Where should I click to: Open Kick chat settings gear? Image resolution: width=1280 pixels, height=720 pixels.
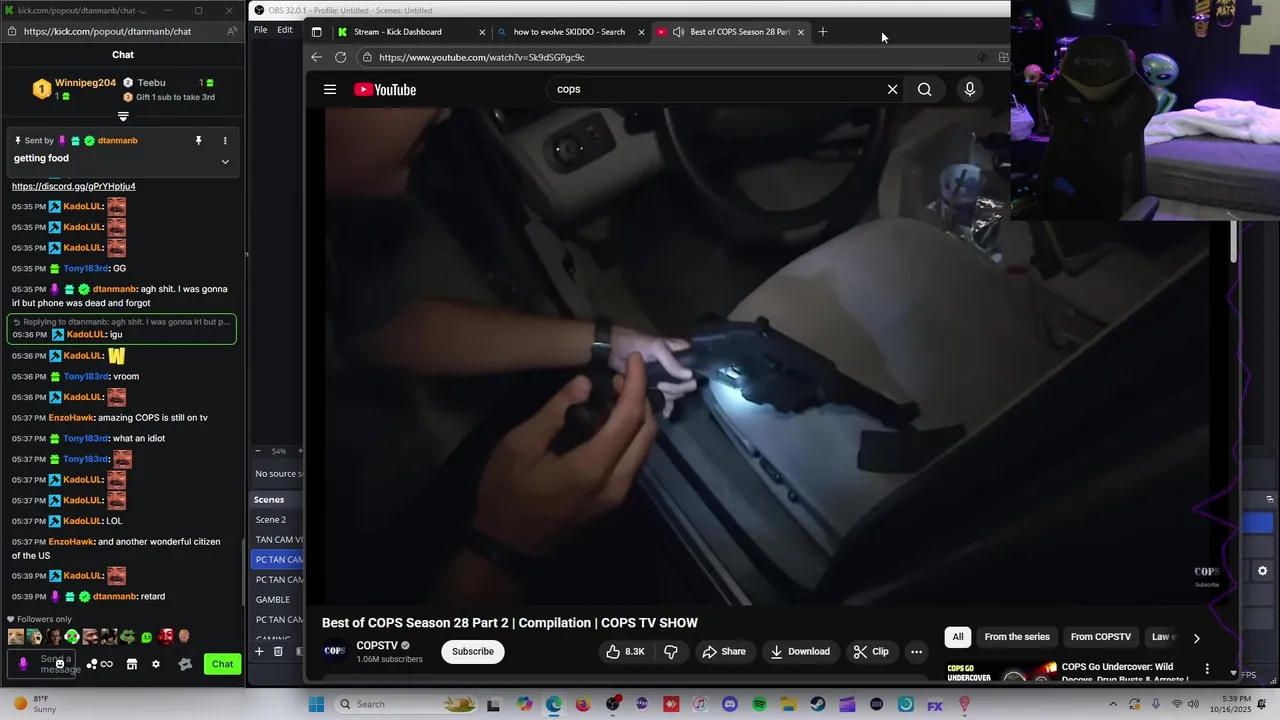[x=155, y=664]
